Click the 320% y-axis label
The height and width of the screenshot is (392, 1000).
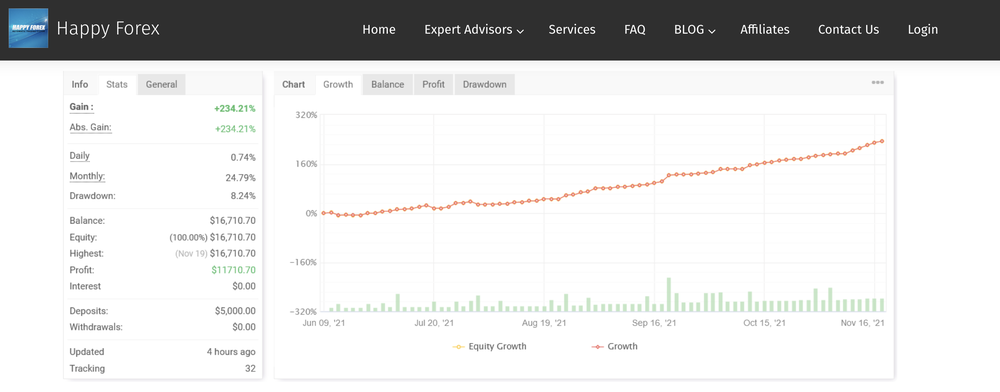coord(306,115)
